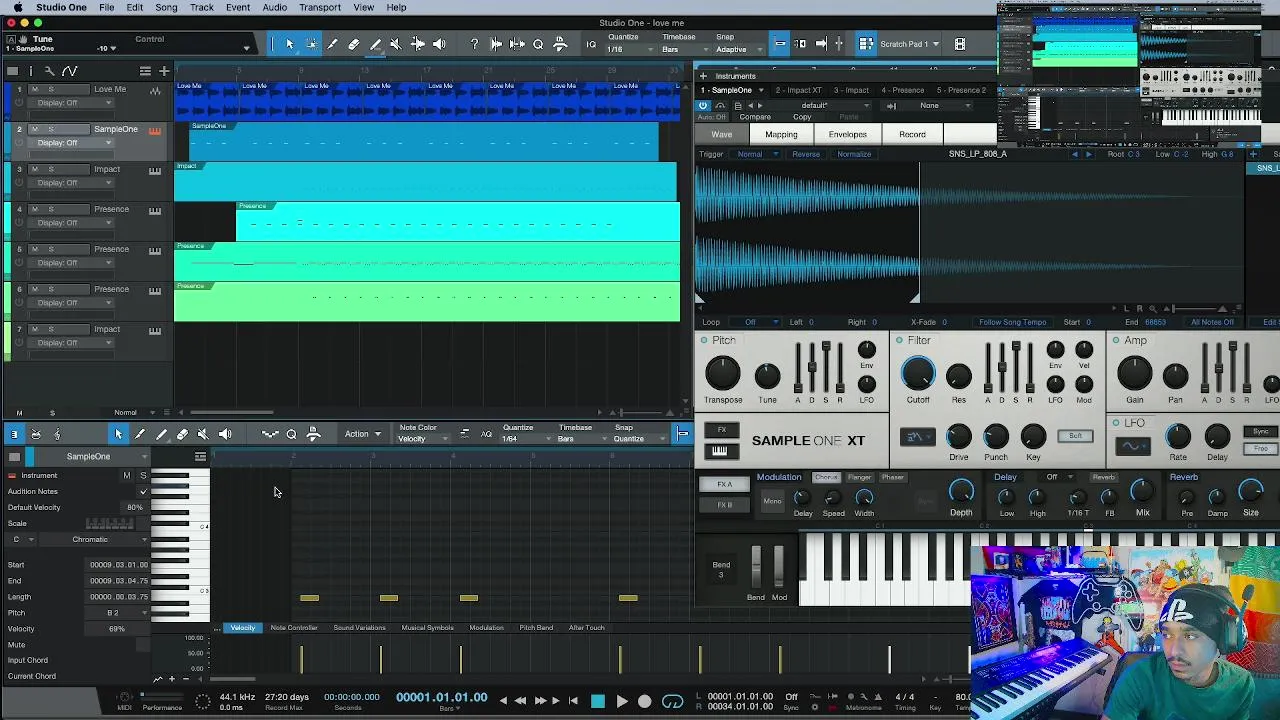Viewport: 1280px width, 720px height.
Task: Add a track with the plus icon
Action: click(x=164, y=71)
